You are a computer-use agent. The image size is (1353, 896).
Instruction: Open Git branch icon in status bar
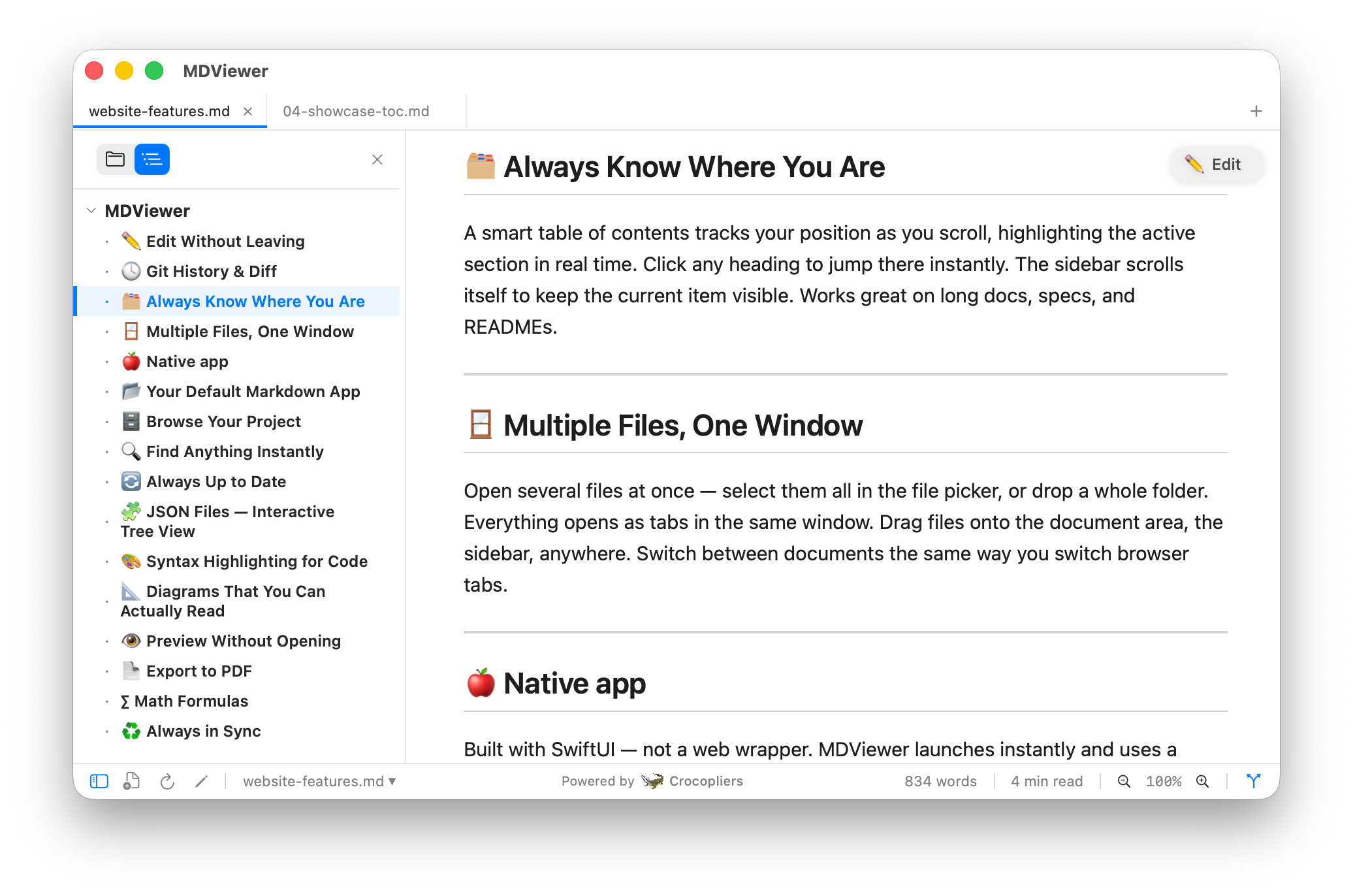pos(1254,781)
